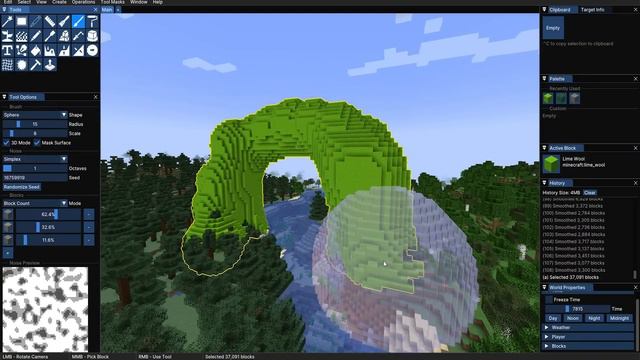Select the ruler tool
The height and width of the screenshot is (360, 640).
(x=50, y=21)
